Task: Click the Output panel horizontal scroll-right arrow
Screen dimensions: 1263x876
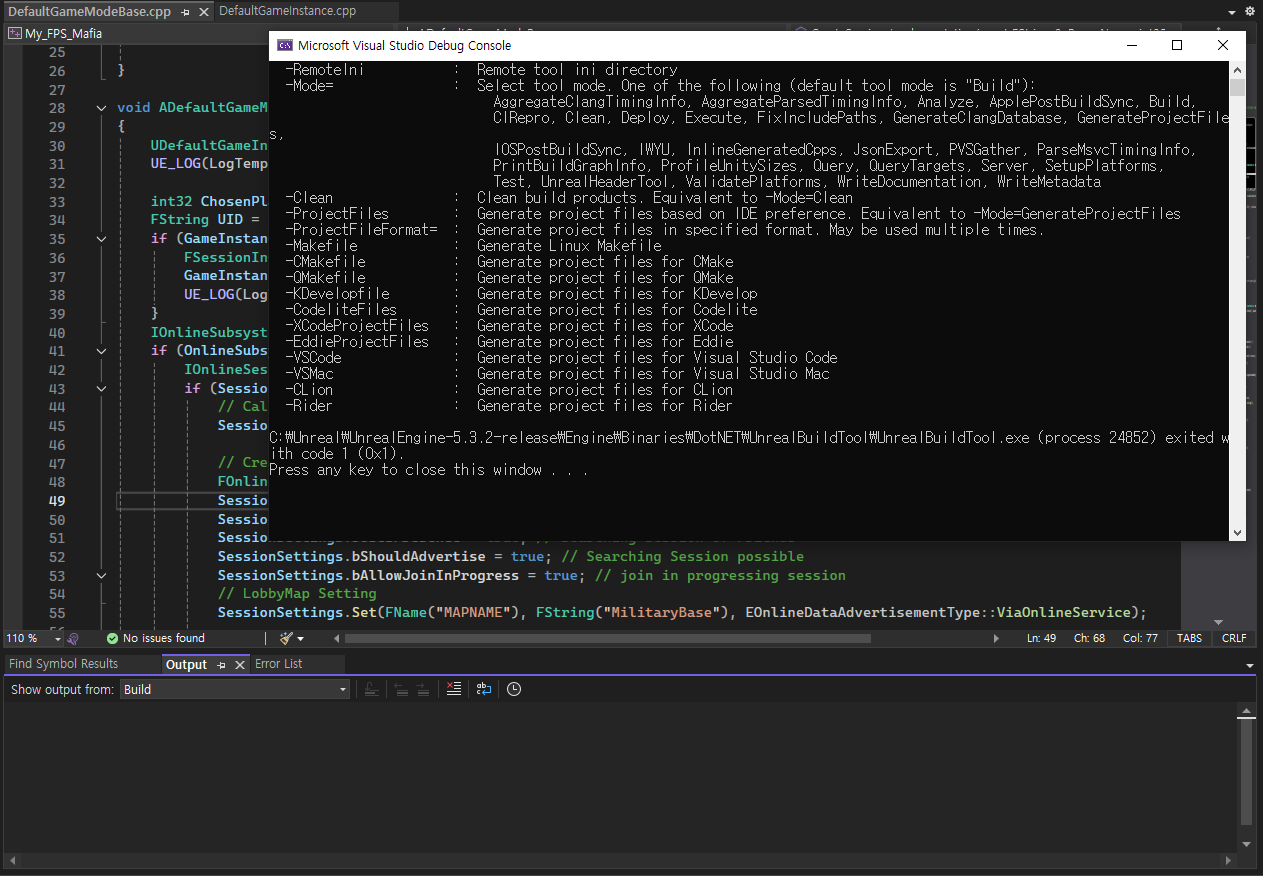Action: coord(1229,860)
